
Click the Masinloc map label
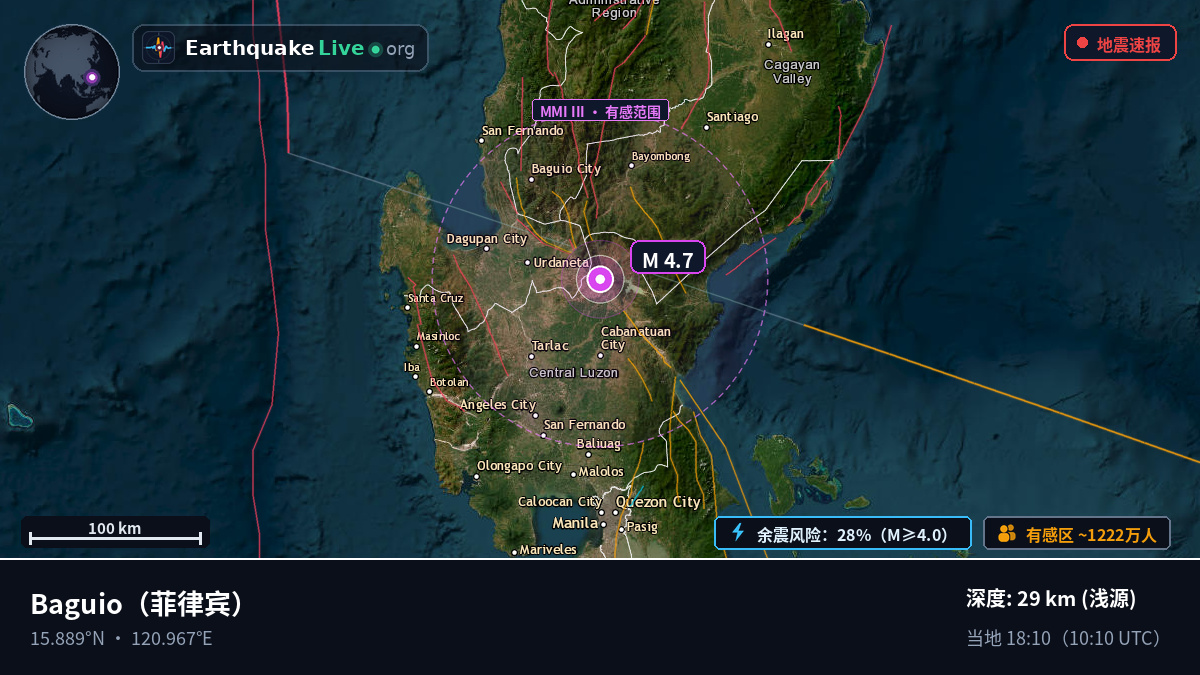[x=438, y=337]
